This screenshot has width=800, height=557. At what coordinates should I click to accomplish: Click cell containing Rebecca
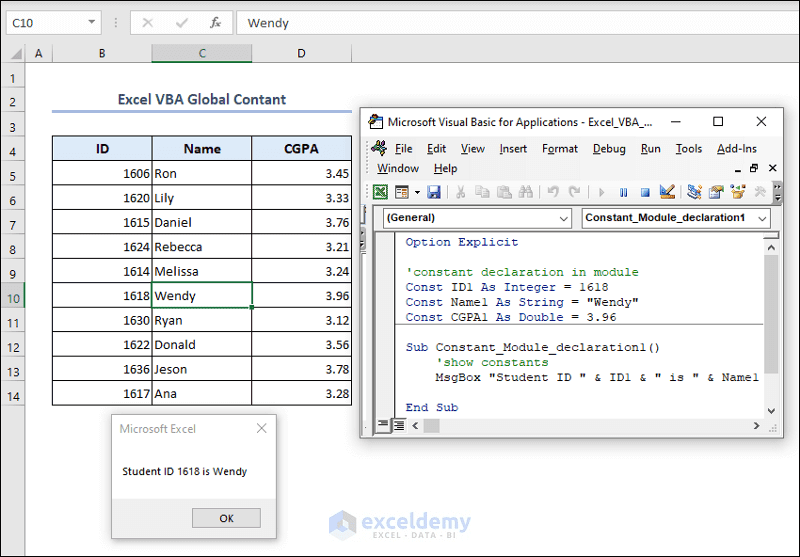(202, 247)
